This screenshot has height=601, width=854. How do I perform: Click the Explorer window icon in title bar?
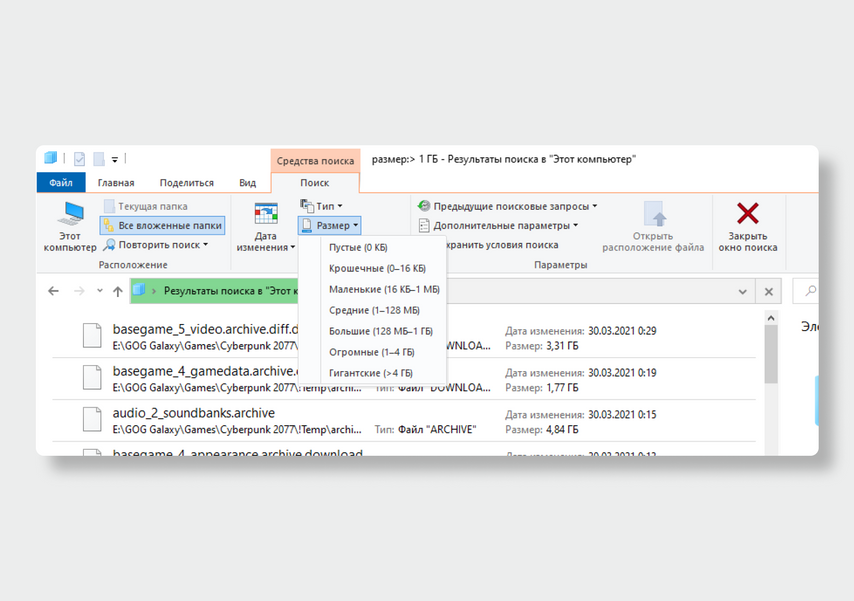coord(51,159)
